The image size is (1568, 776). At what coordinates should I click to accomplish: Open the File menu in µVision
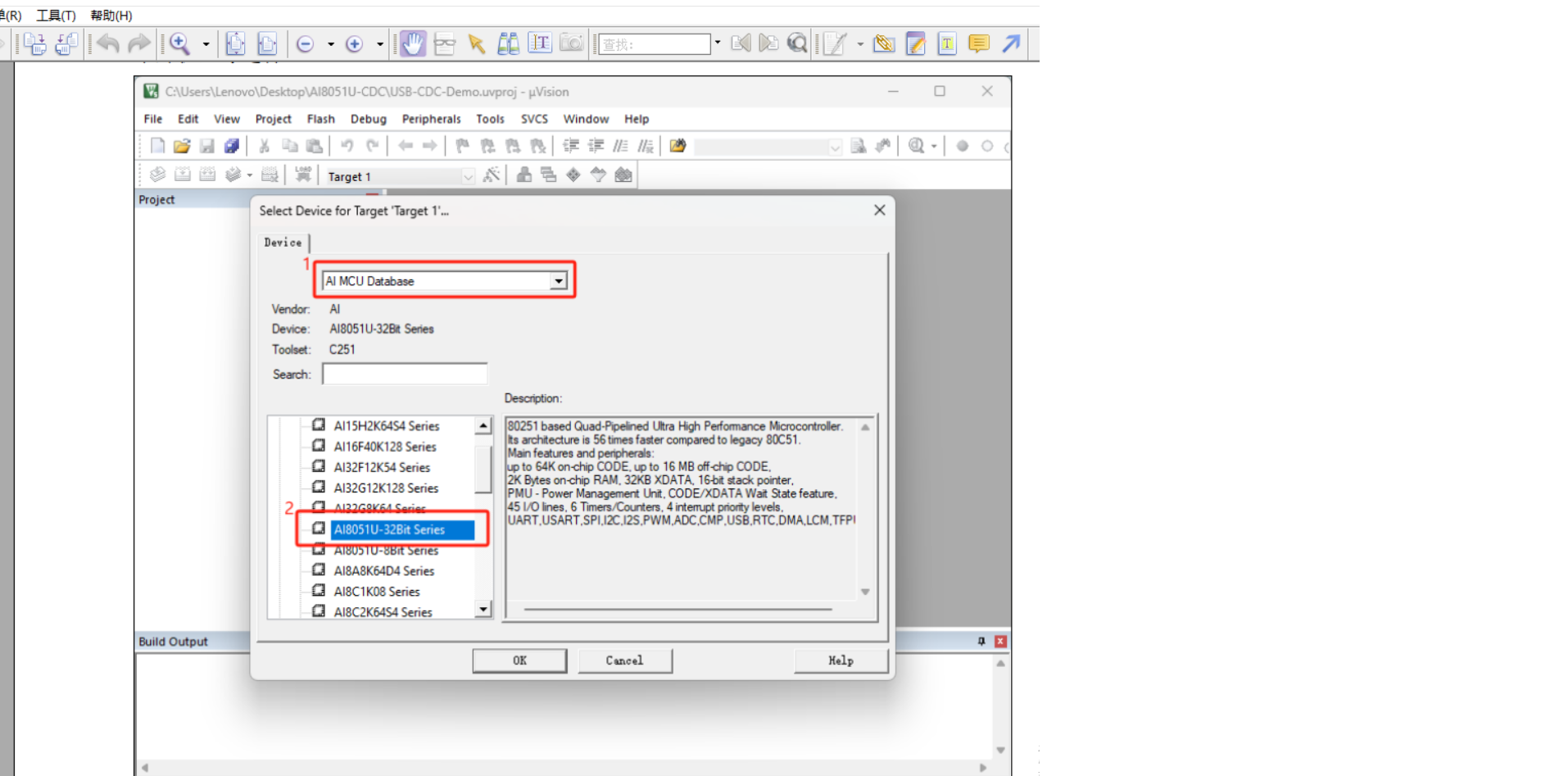(x=153, y=119)
